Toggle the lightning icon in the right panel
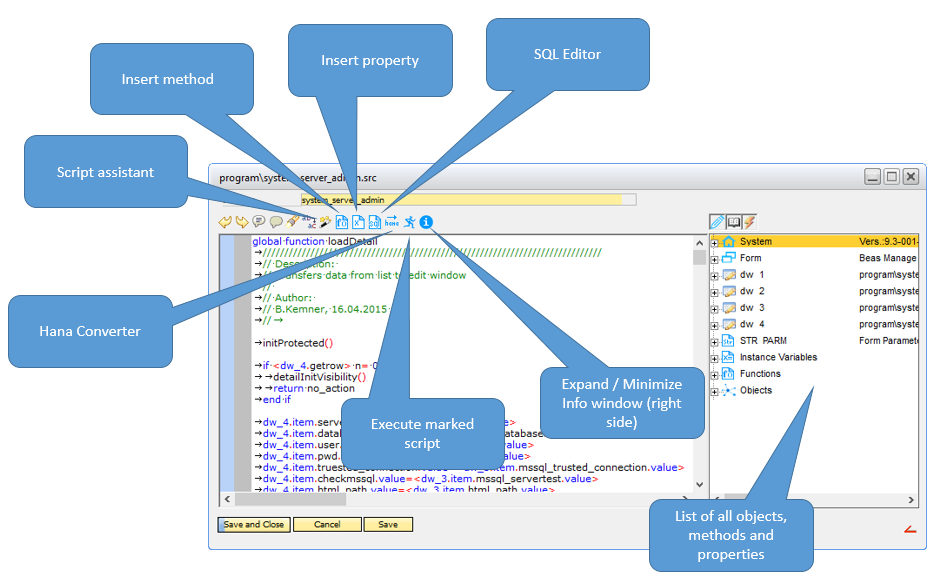Image resolution: width=940 pixels, height=577 pixels. 749,220
